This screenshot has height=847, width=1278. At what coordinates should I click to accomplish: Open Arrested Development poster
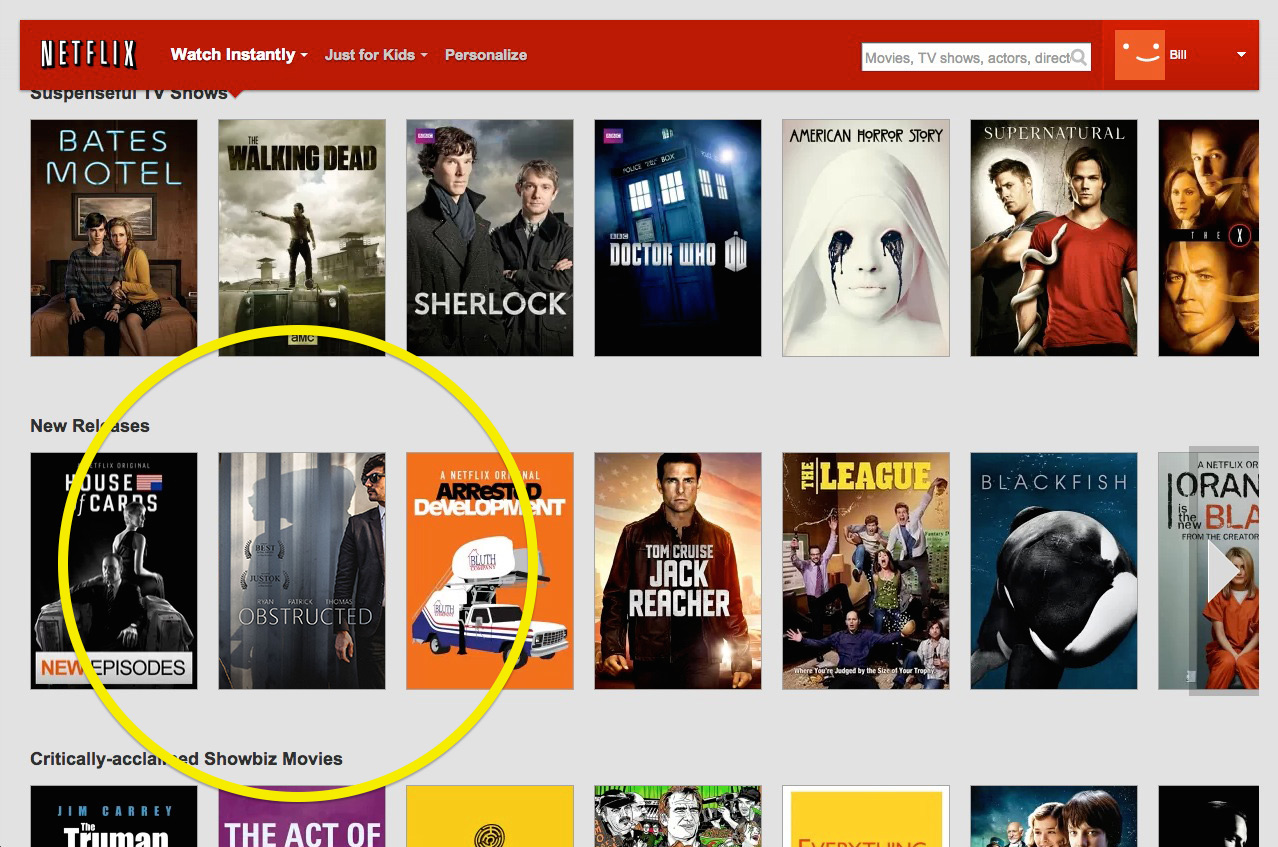pos(490,571)
